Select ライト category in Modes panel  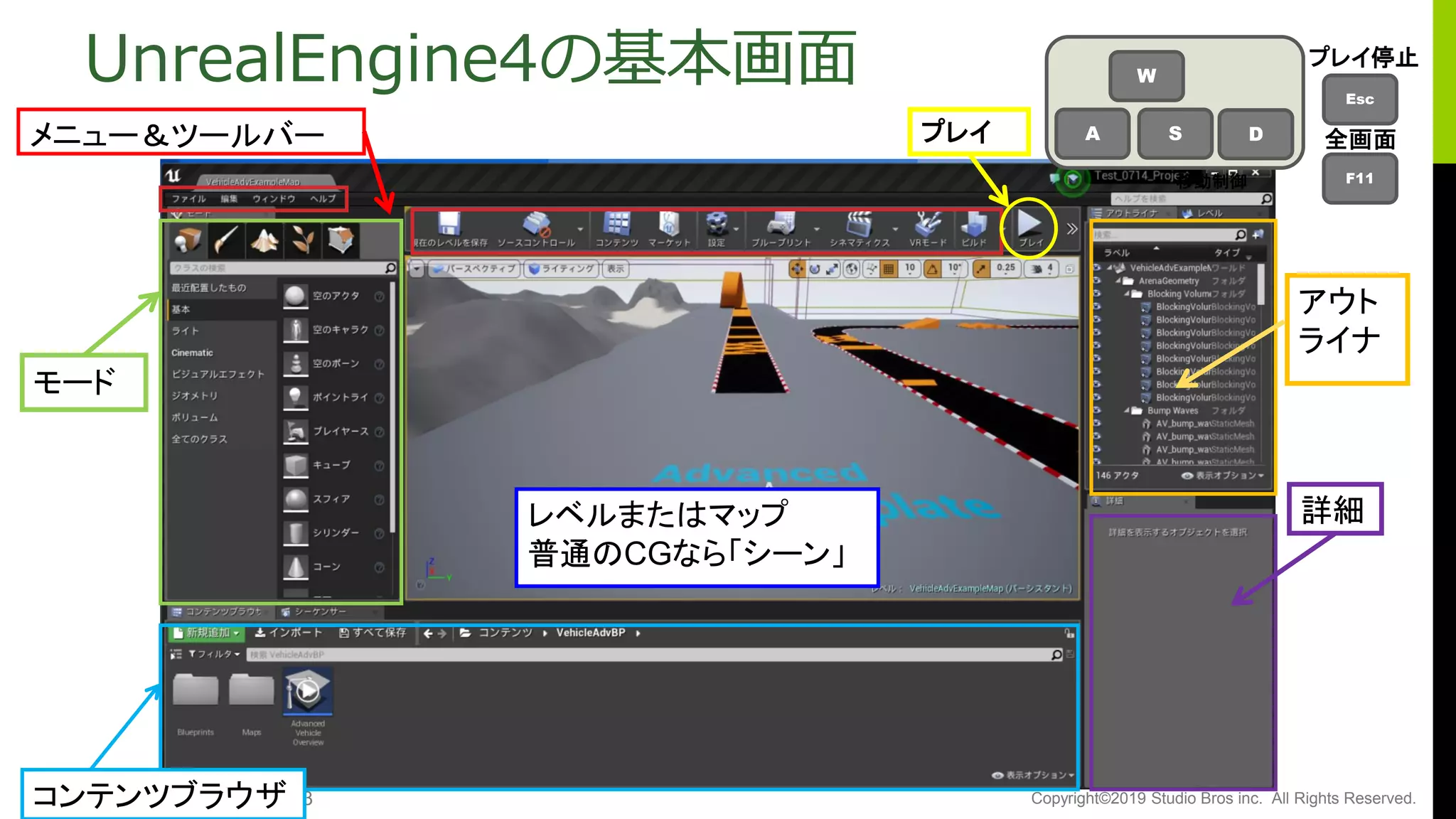186,331
